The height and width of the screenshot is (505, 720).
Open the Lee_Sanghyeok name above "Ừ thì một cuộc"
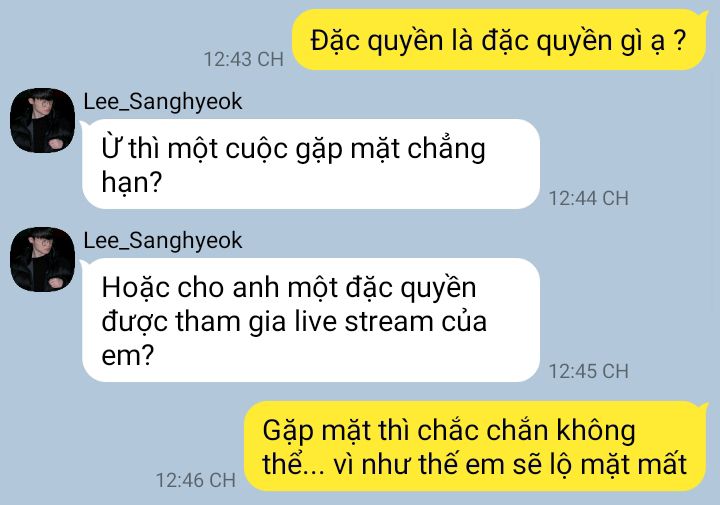coord(163,102)
